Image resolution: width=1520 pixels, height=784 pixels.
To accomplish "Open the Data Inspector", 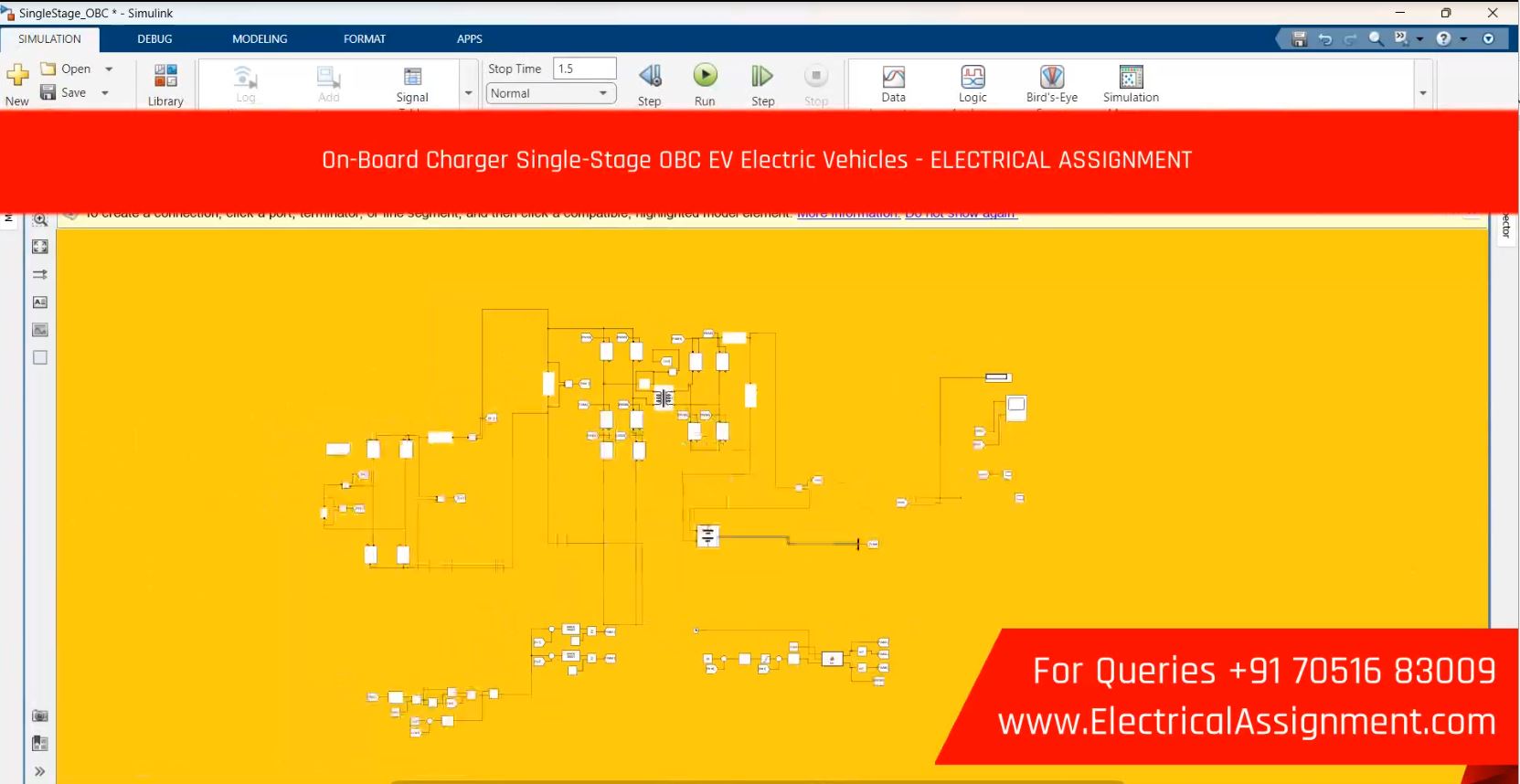I will coord(894,84).
